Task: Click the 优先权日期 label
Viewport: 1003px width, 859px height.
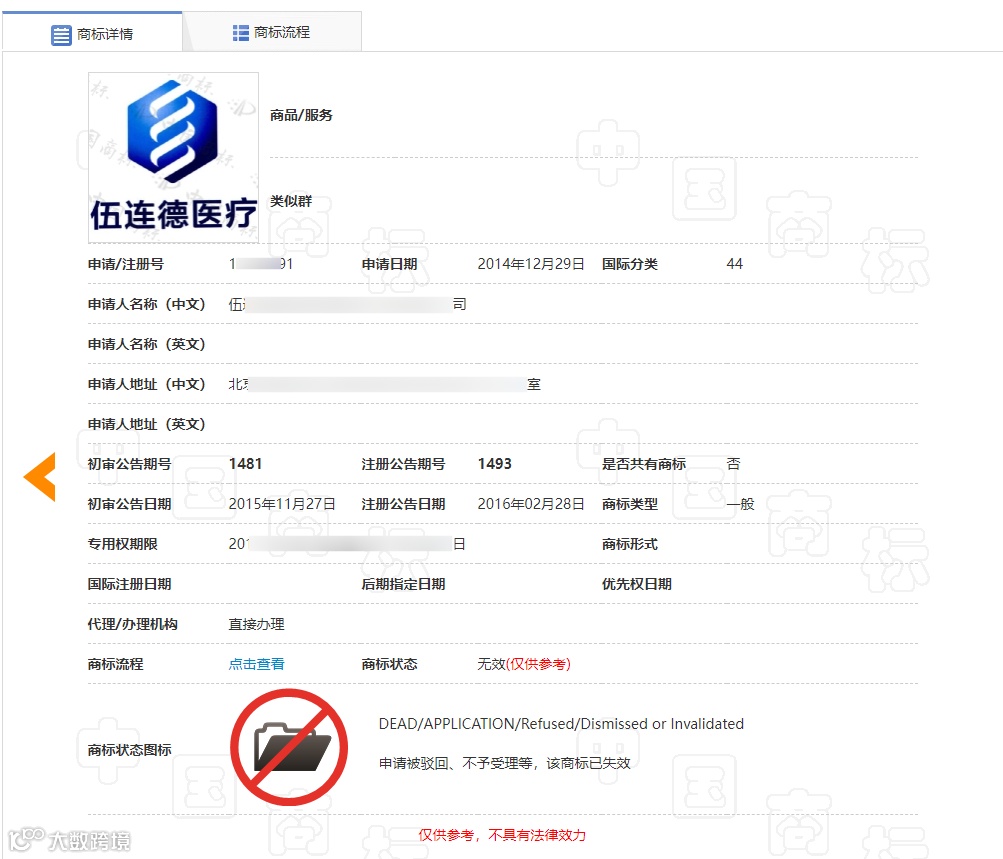Action: point(636,584)
